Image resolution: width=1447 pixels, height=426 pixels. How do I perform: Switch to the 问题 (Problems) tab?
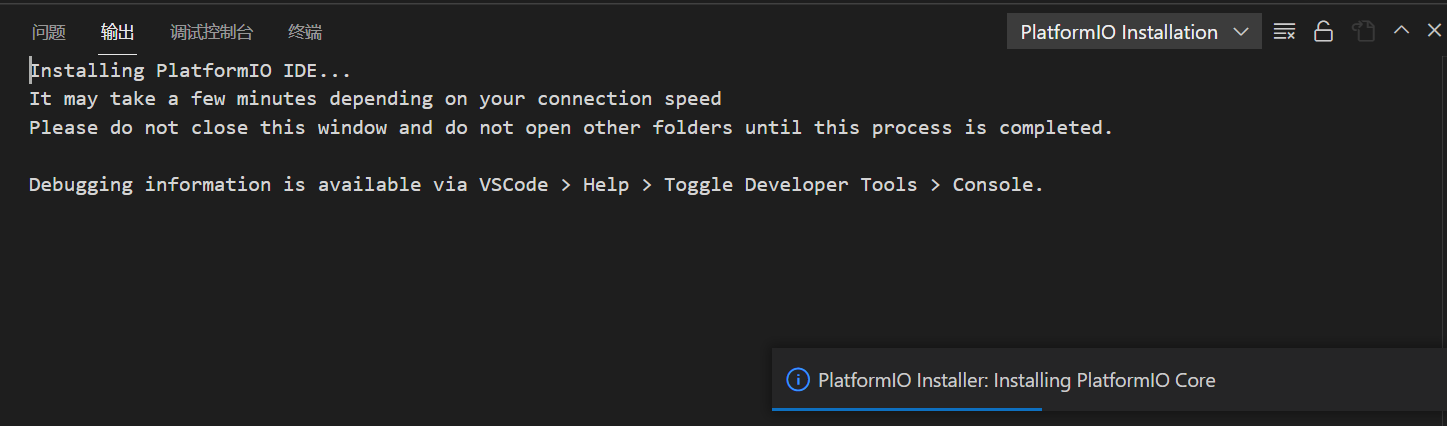click(x=48, y=32)
